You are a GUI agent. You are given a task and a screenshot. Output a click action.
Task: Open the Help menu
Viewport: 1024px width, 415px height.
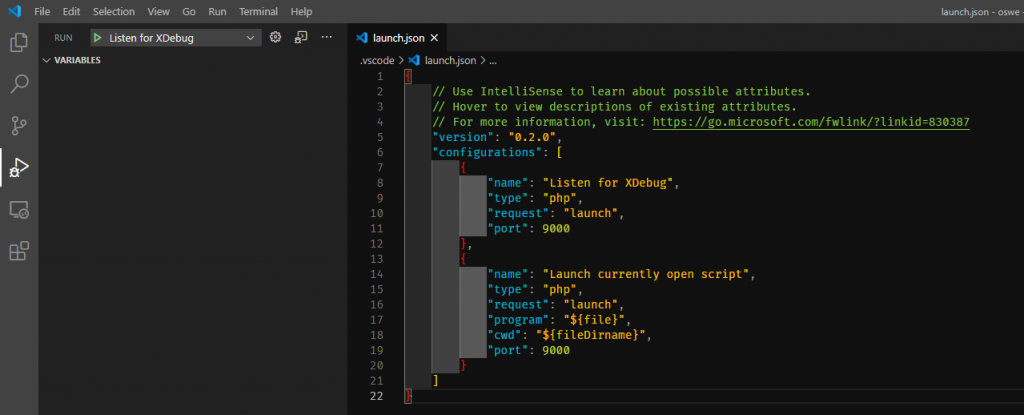pos(301,12)
